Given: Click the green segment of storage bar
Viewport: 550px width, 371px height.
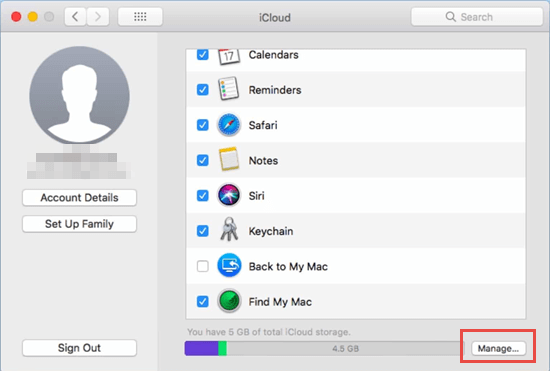Looking at the screenshot, I should pos(222,349).
